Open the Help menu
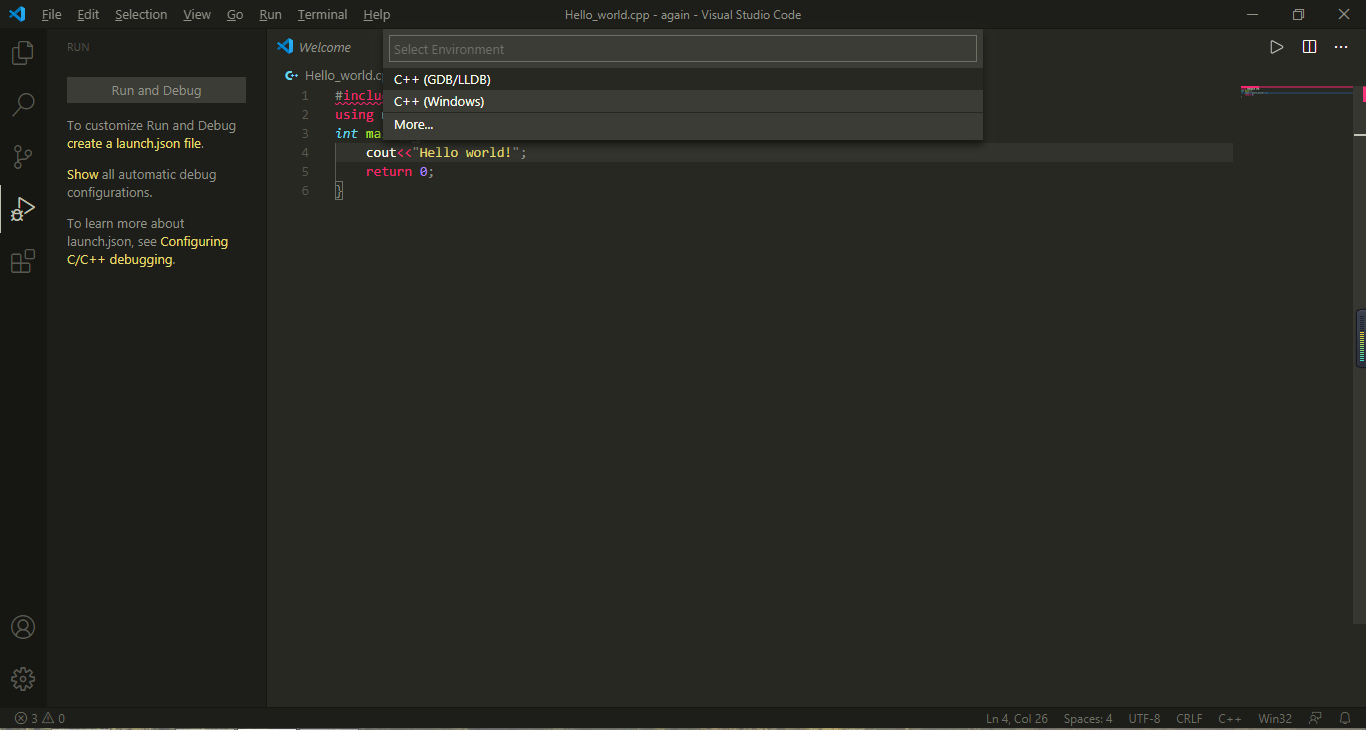 point(377,15)
